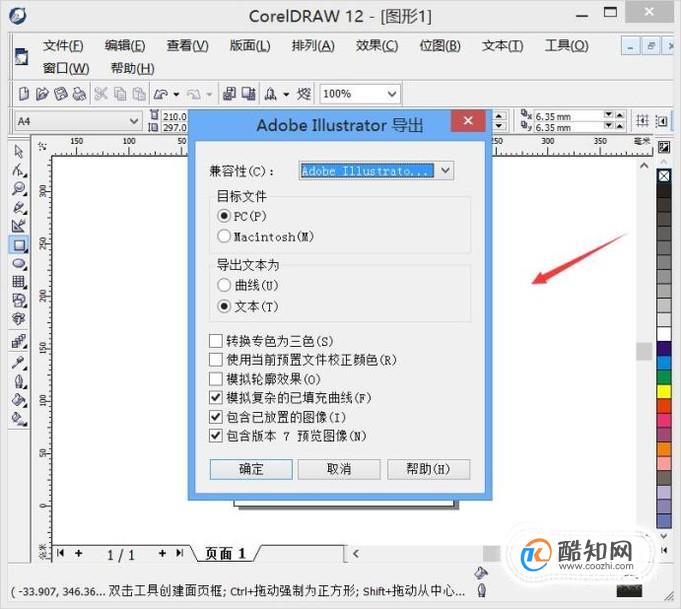Select the Interactive Fill tool
Image resolution: width=681 pixels, height=609 pixels.
[19, 418]
